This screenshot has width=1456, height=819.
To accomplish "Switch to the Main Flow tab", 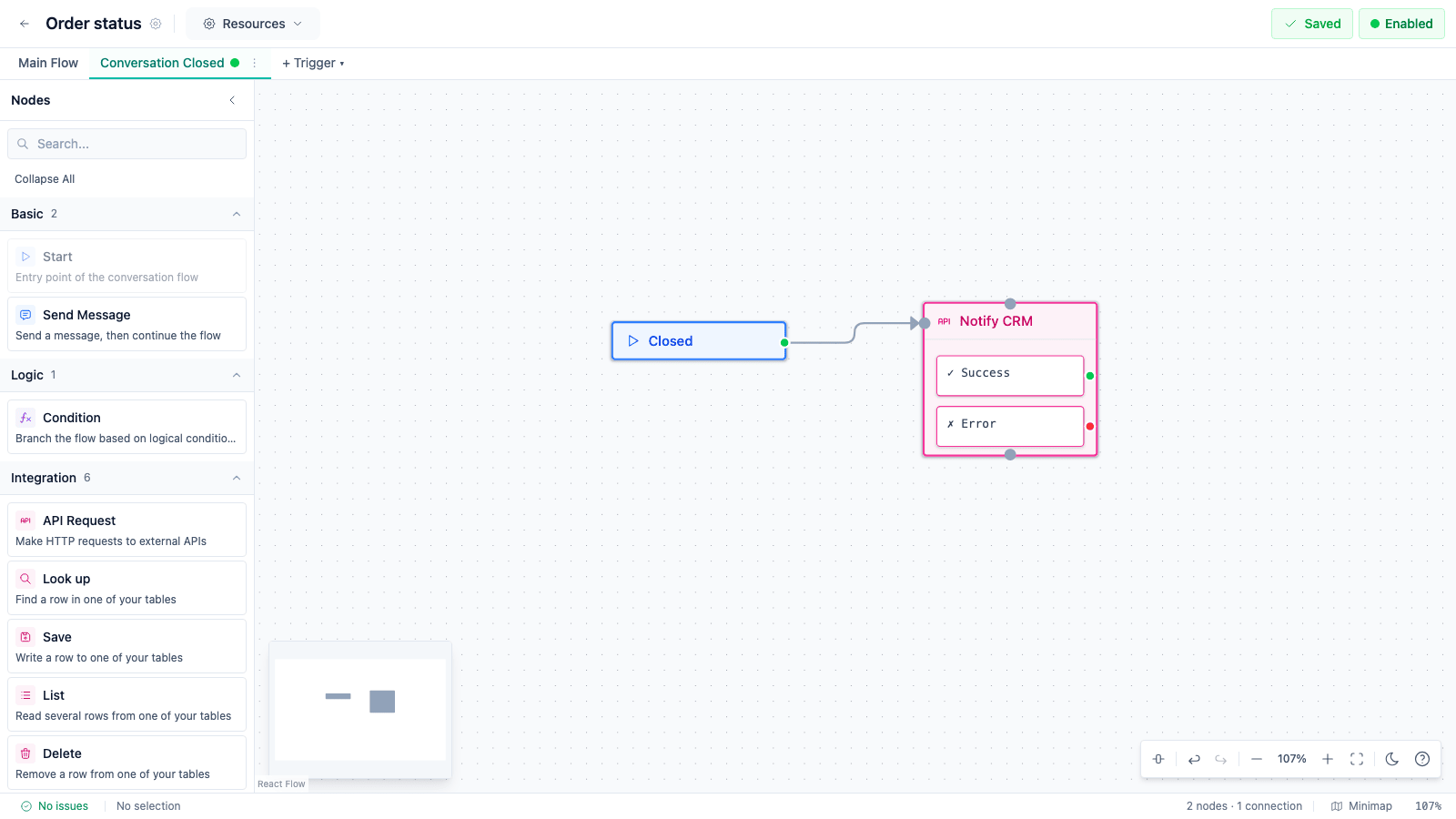I will pos(48,63).
